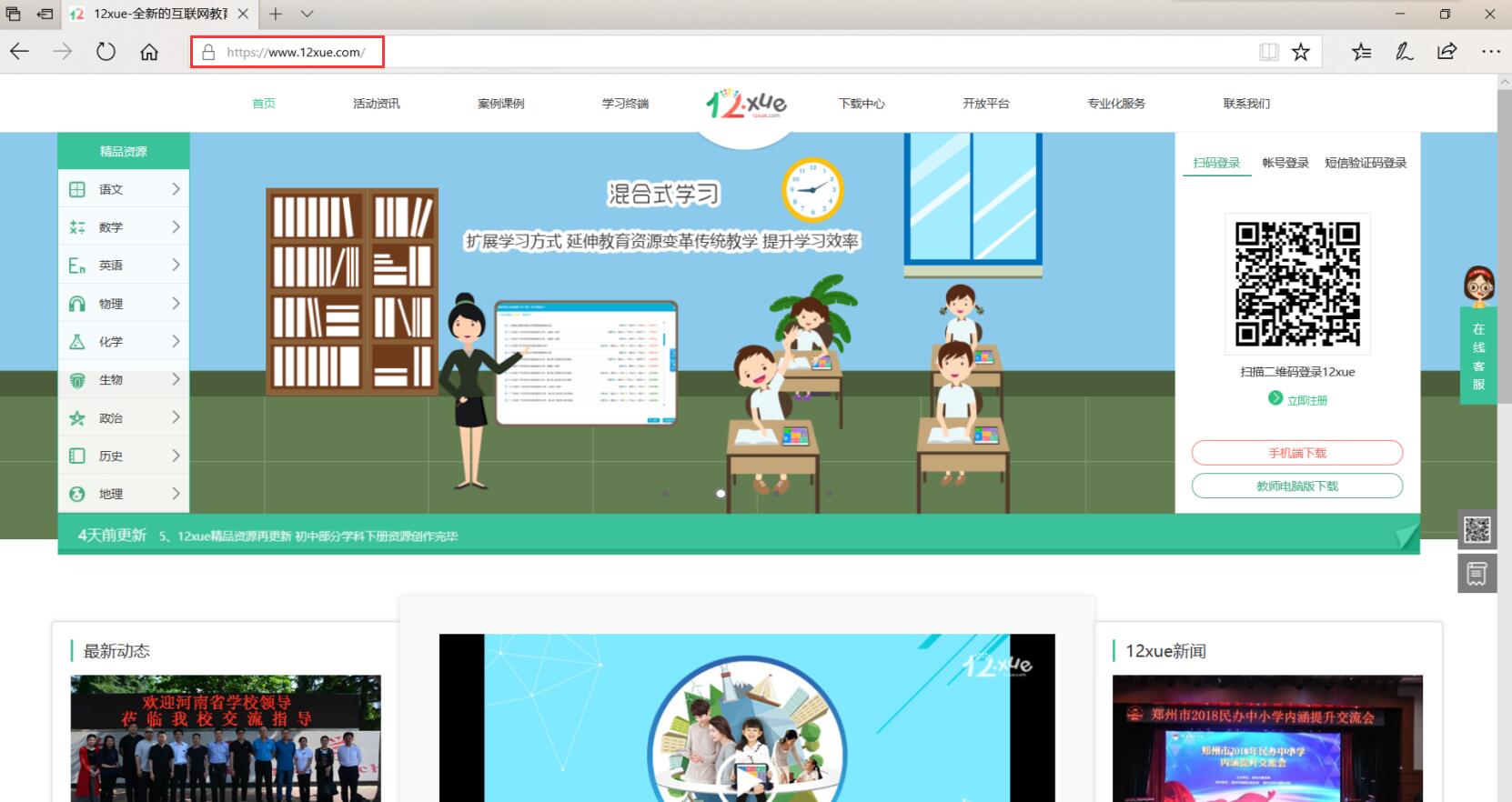Click the browser Forward arrow
This screenshot has width=1512, height=802.
pyautogui.click(x=63, y=52)
